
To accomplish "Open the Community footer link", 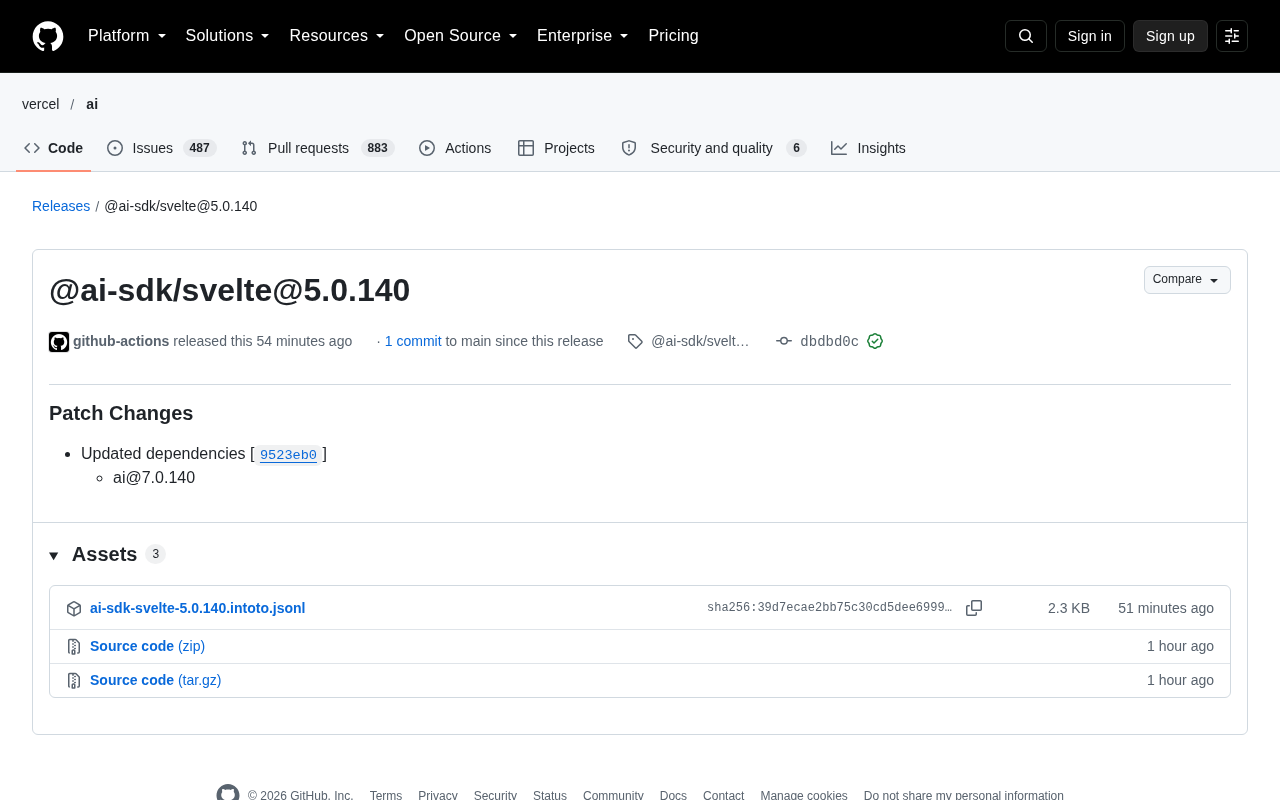I will 613,796.
